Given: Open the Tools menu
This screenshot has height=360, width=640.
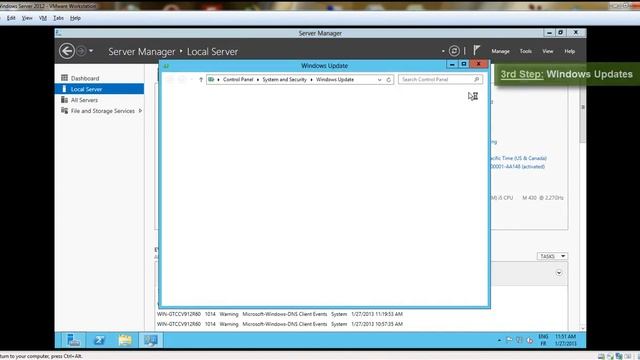Looking at the screenshot, I should tap(526, 51).
